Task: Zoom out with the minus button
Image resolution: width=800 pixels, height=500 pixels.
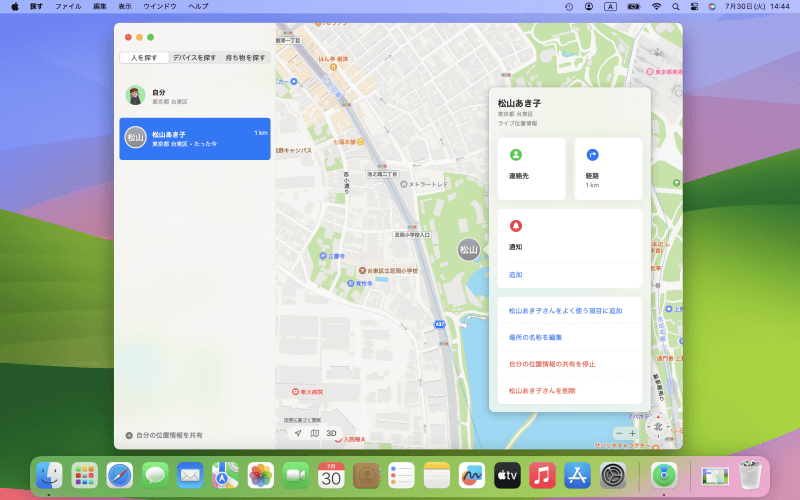Action: coord(619,433)
